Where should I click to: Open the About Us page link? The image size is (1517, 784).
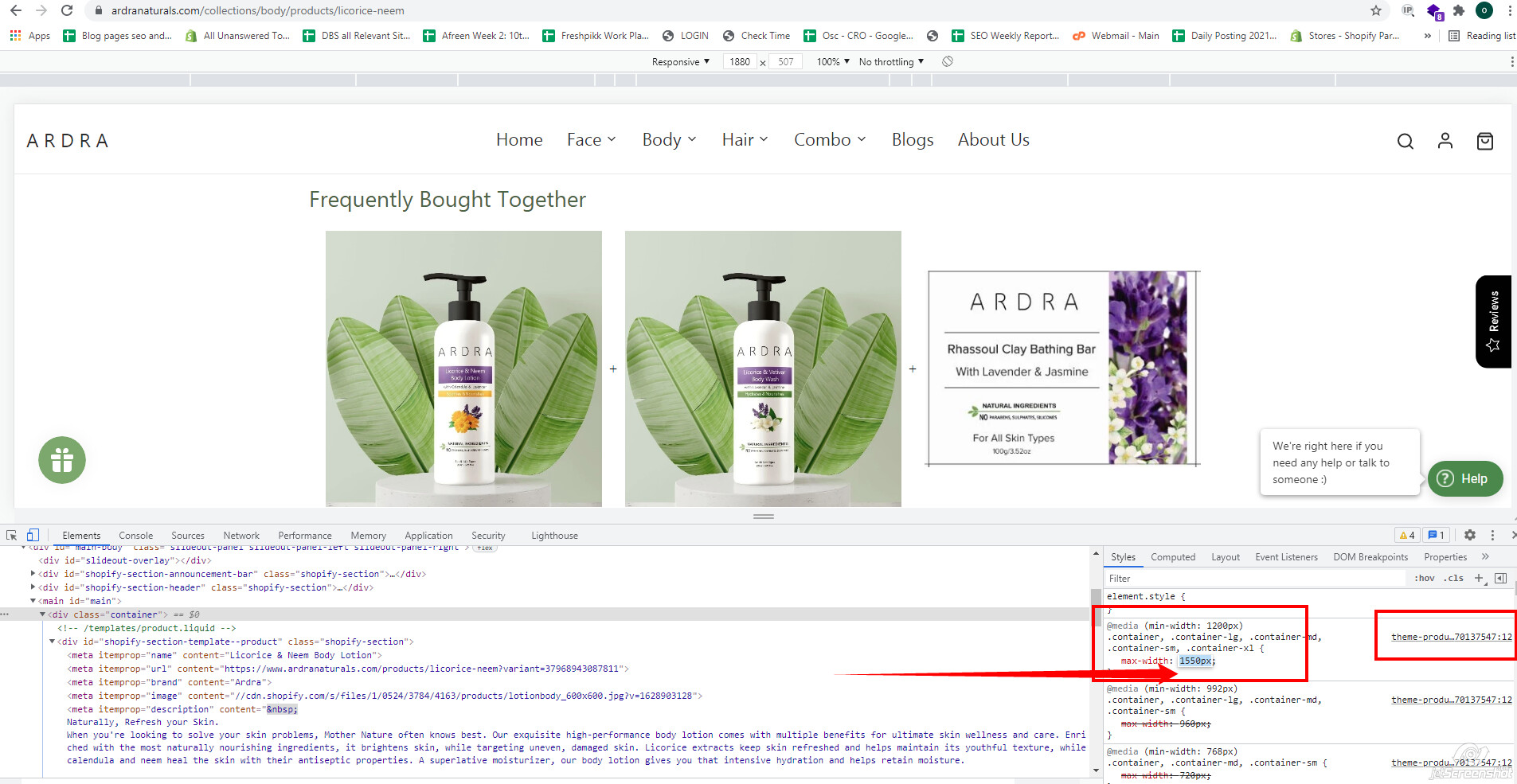click(994, 140)
